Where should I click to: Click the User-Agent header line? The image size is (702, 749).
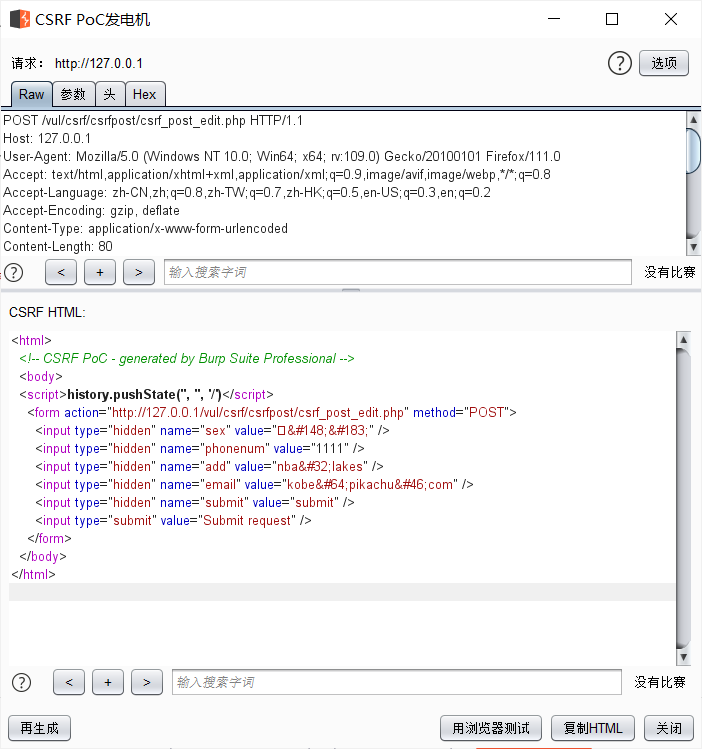[x=282, y=157]
